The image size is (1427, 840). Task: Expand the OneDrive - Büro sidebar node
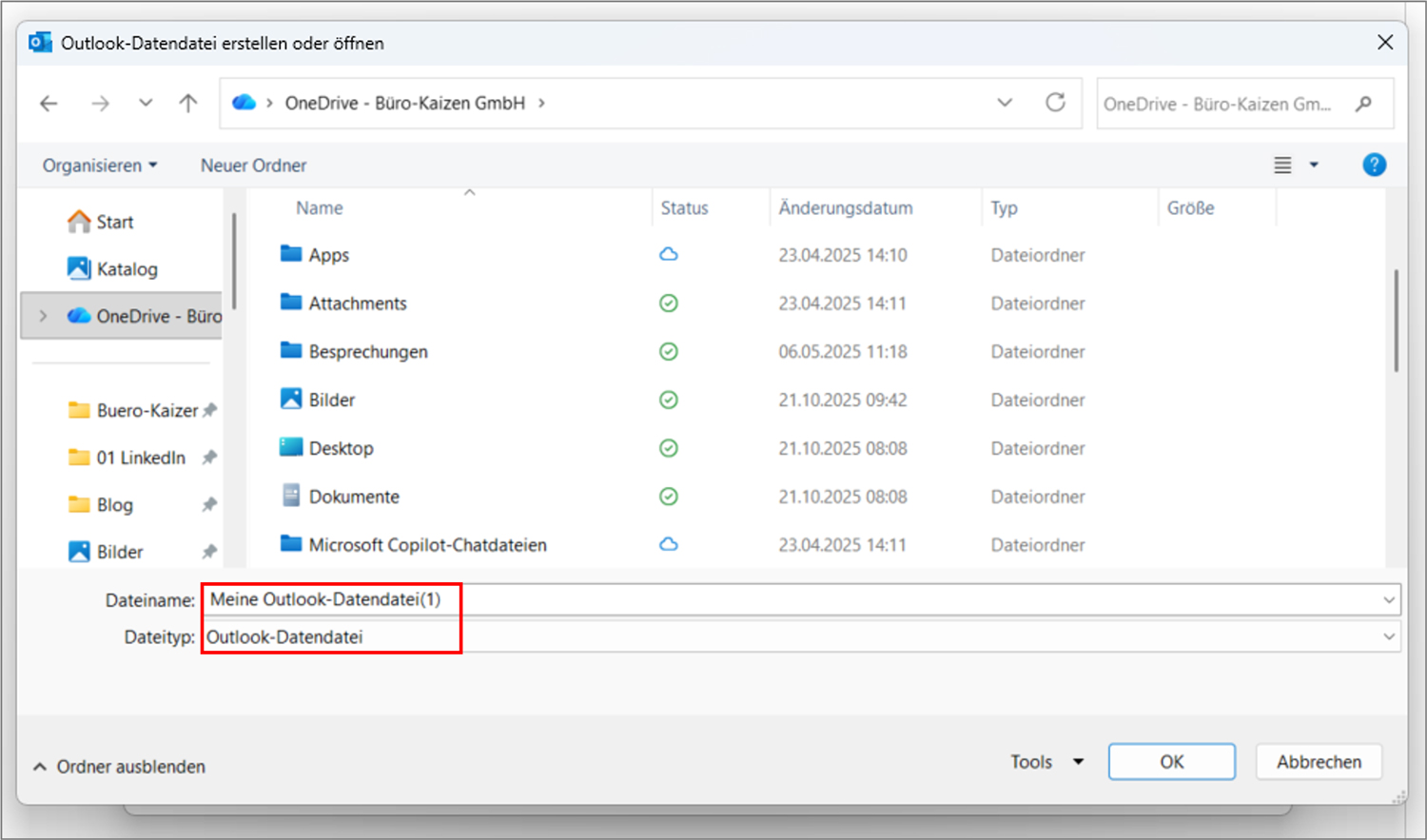(43, 316)
